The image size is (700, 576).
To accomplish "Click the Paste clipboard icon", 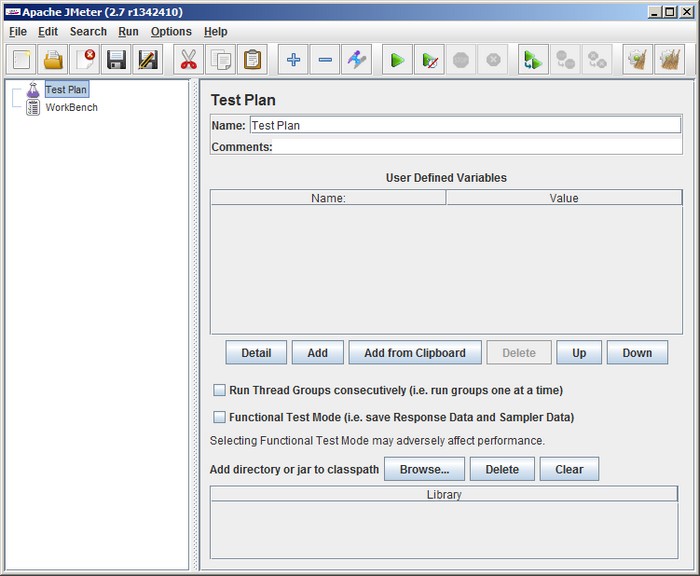I will [x=252, y=59].
